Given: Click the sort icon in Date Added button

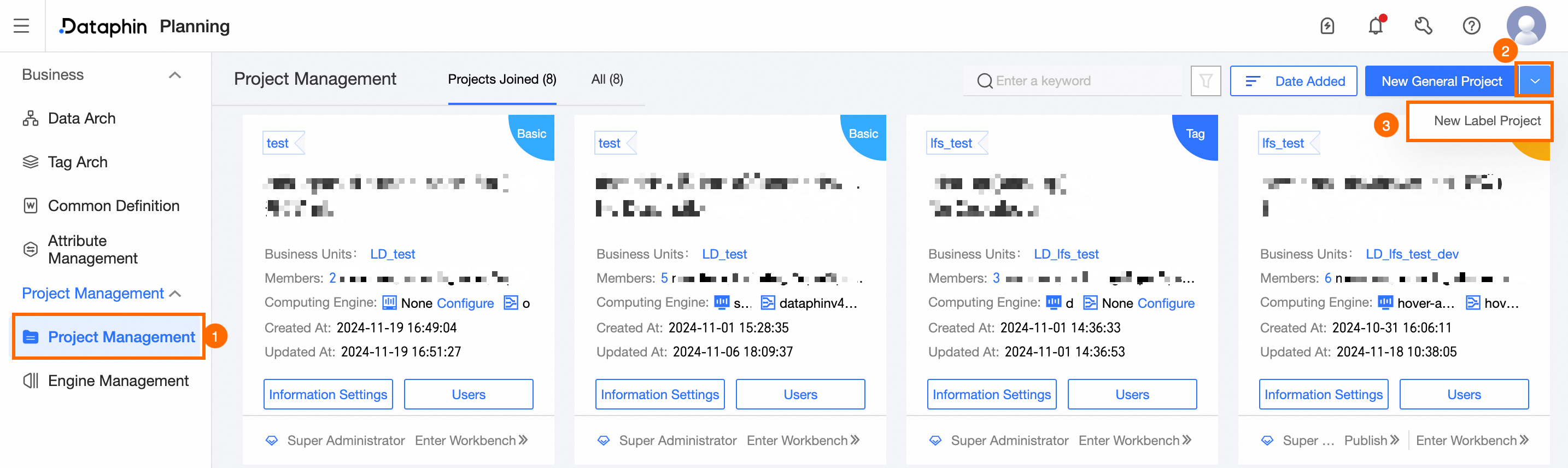Looking at the screenshot, I should click(1252, 81).
